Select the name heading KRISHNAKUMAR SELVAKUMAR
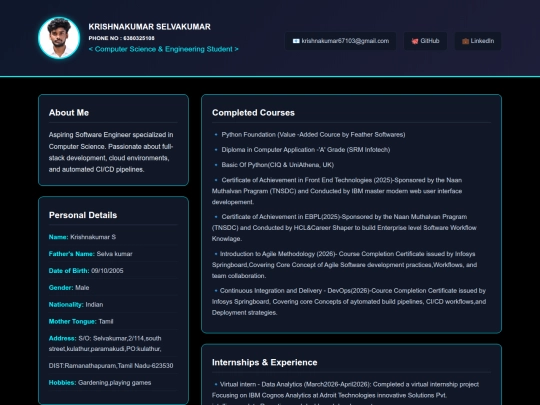 (149, 27)
